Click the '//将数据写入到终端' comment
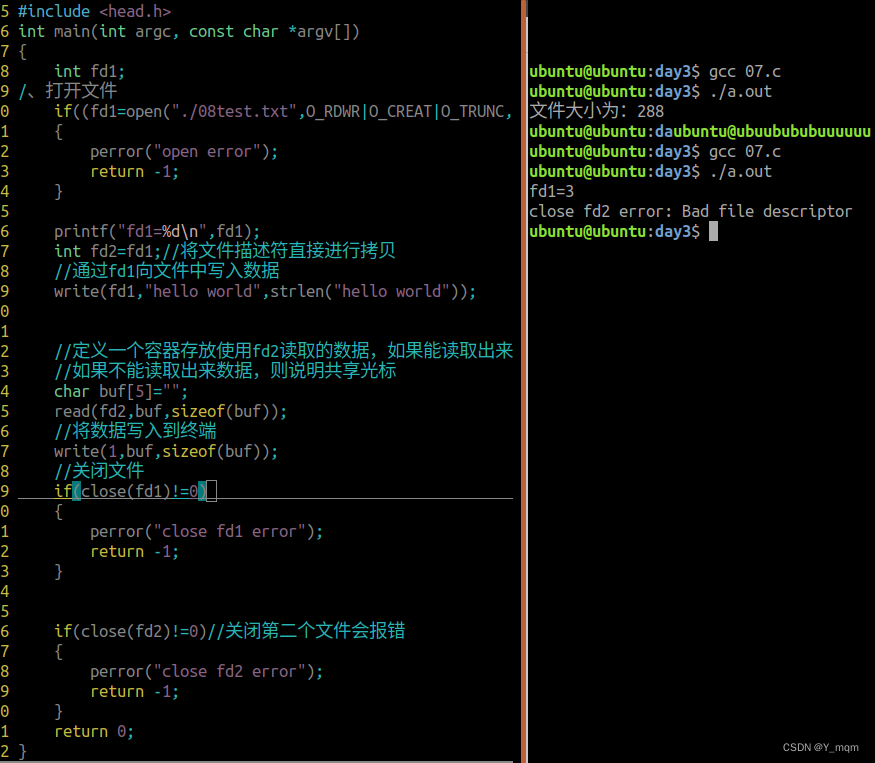This screenshot has width=875, height=763. click(x=135, y=431)
